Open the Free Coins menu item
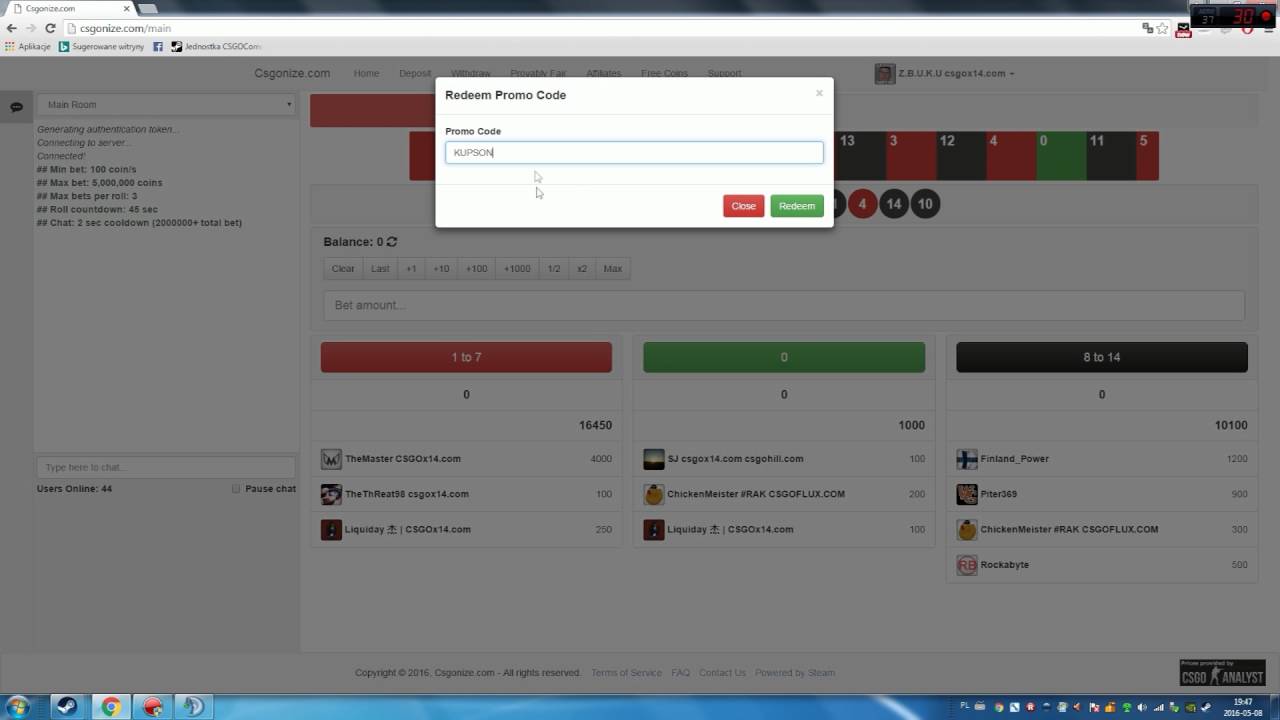1280x720 pixels. click(x=664, y=73)
